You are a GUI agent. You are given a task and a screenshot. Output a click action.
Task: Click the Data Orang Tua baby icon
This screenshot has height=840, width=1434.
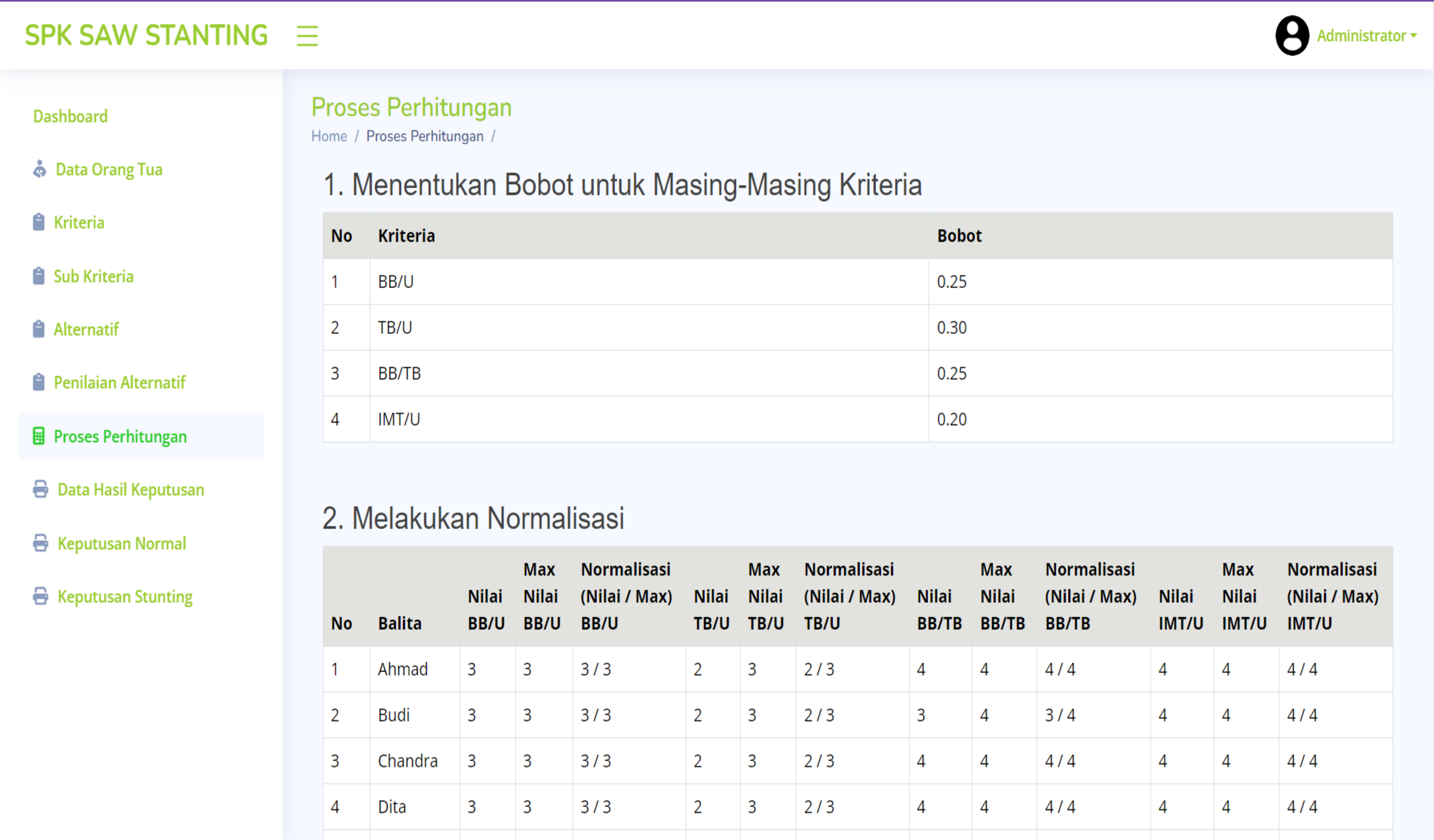(39, 169)
